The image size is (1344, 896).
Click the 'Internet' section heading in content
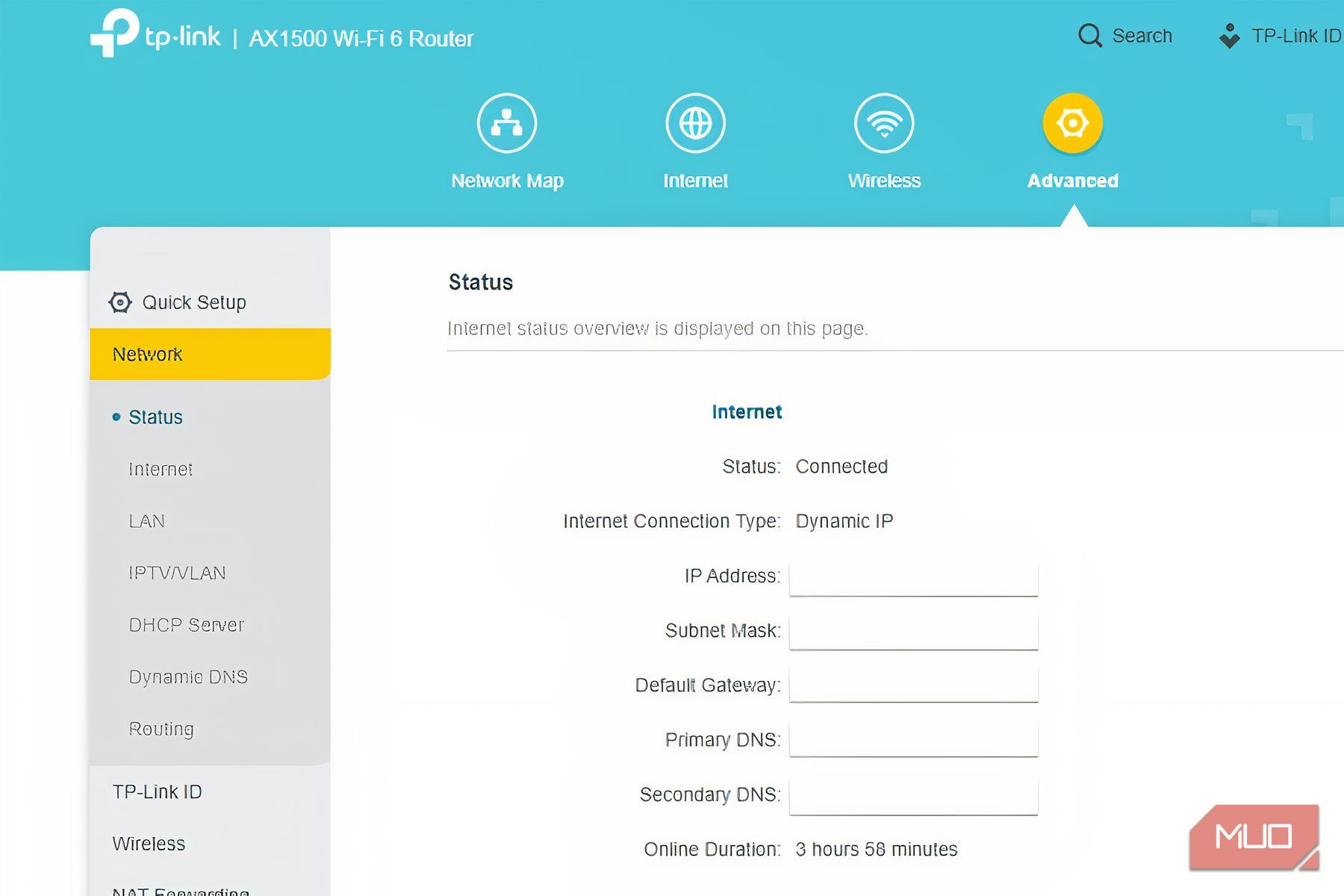(747, 412)
